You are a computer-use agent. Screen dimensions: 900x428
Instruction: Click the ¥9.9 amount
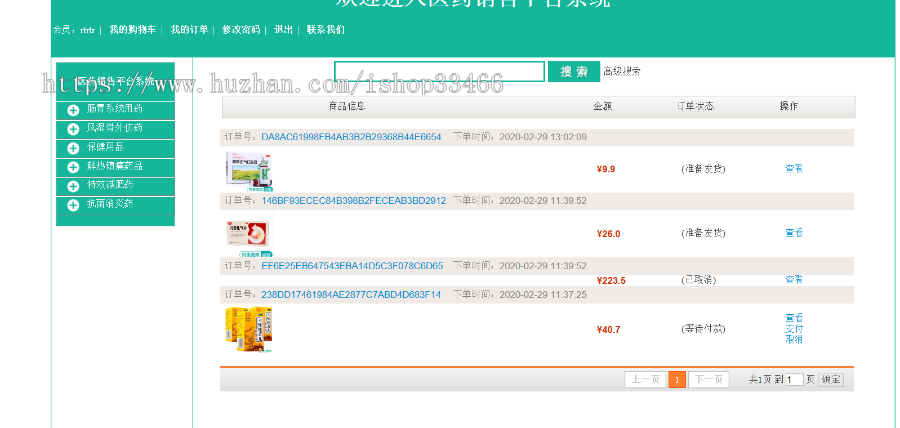pyautogui.click(x=606, y=169)
